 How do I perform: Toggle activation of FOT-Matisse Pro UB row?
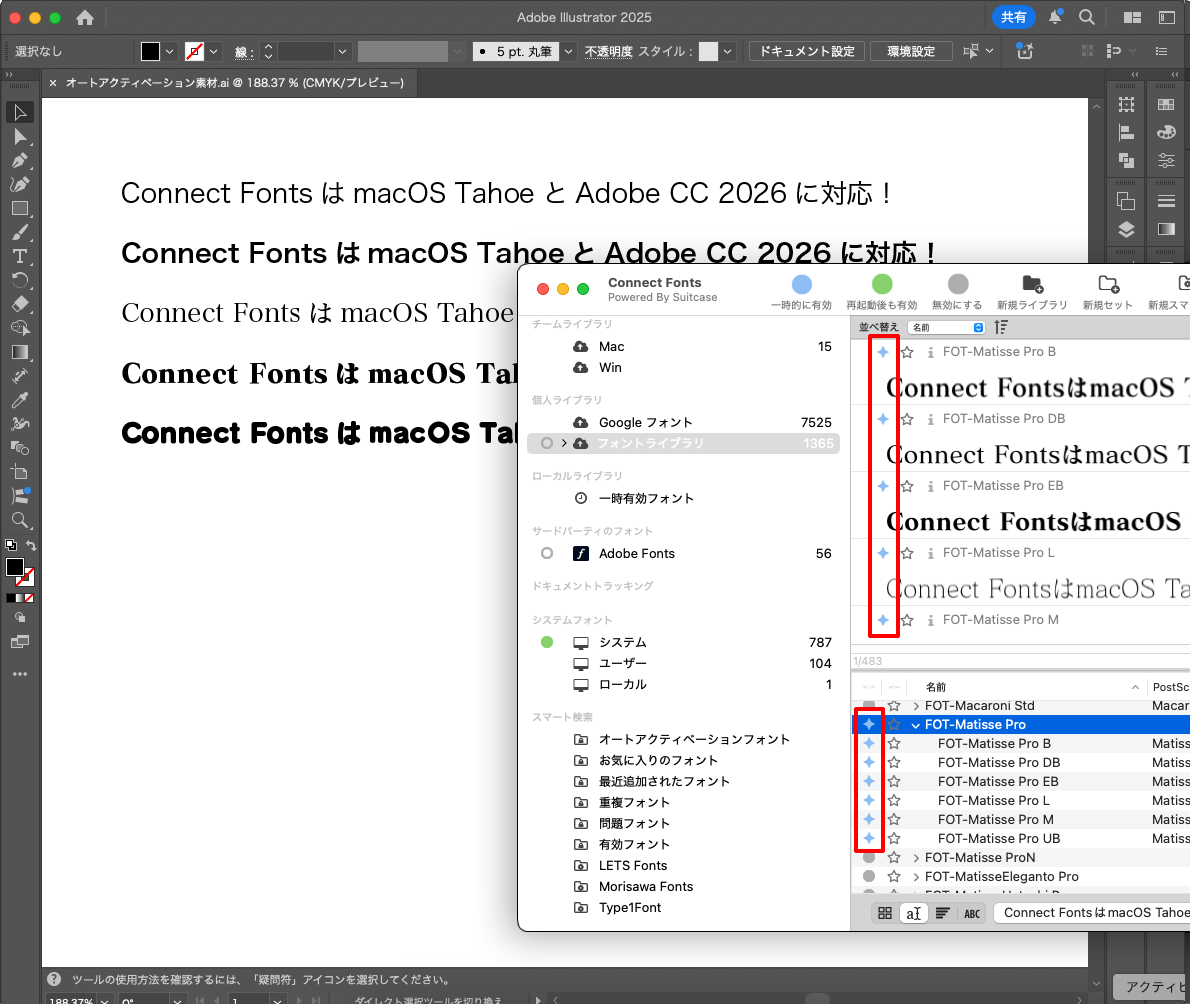pyautogui.click(x=869, y=839)
